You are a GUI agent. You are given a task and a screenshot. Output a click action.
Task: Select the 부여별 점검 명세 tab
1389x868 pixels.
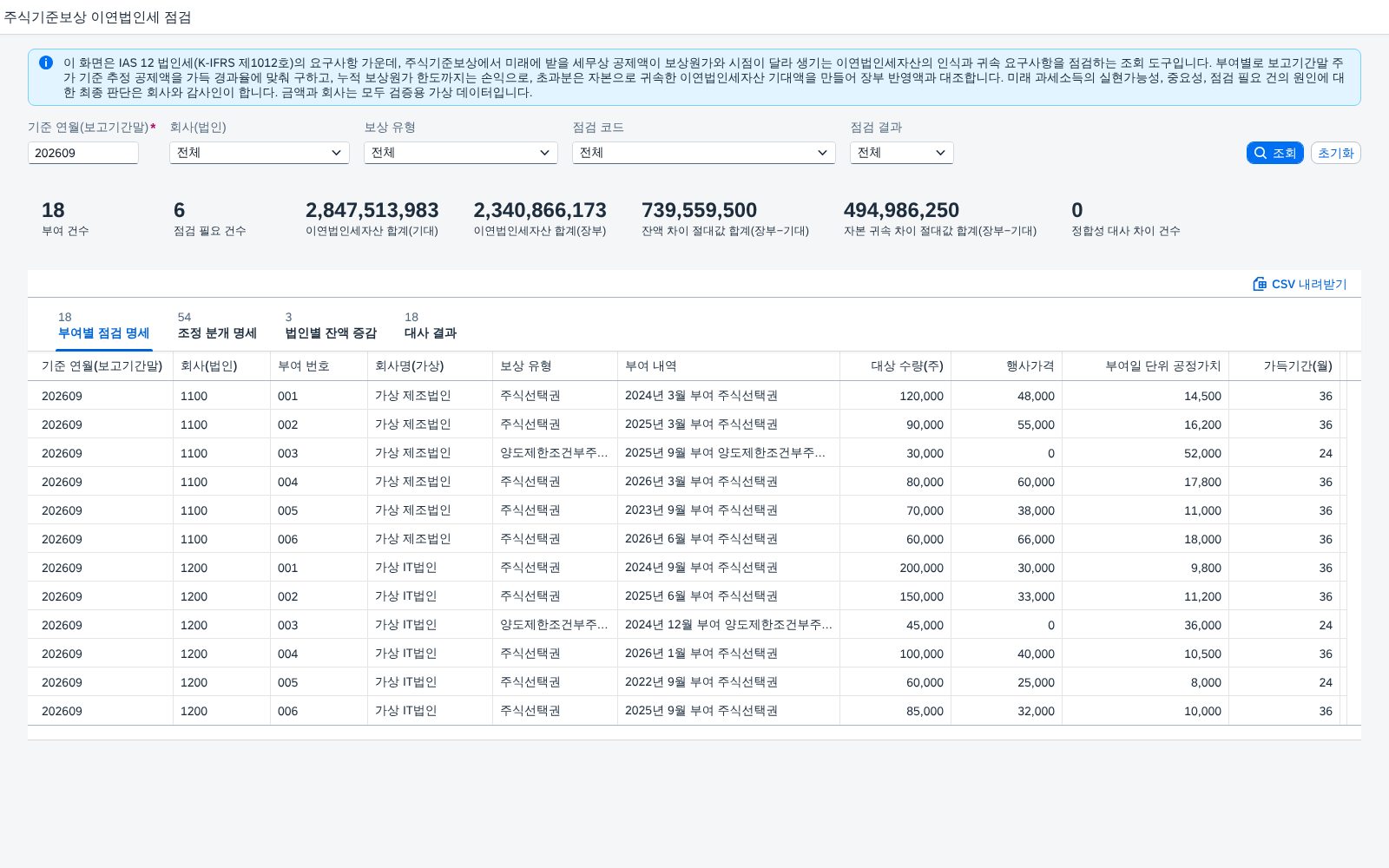[x=103, y=325]
